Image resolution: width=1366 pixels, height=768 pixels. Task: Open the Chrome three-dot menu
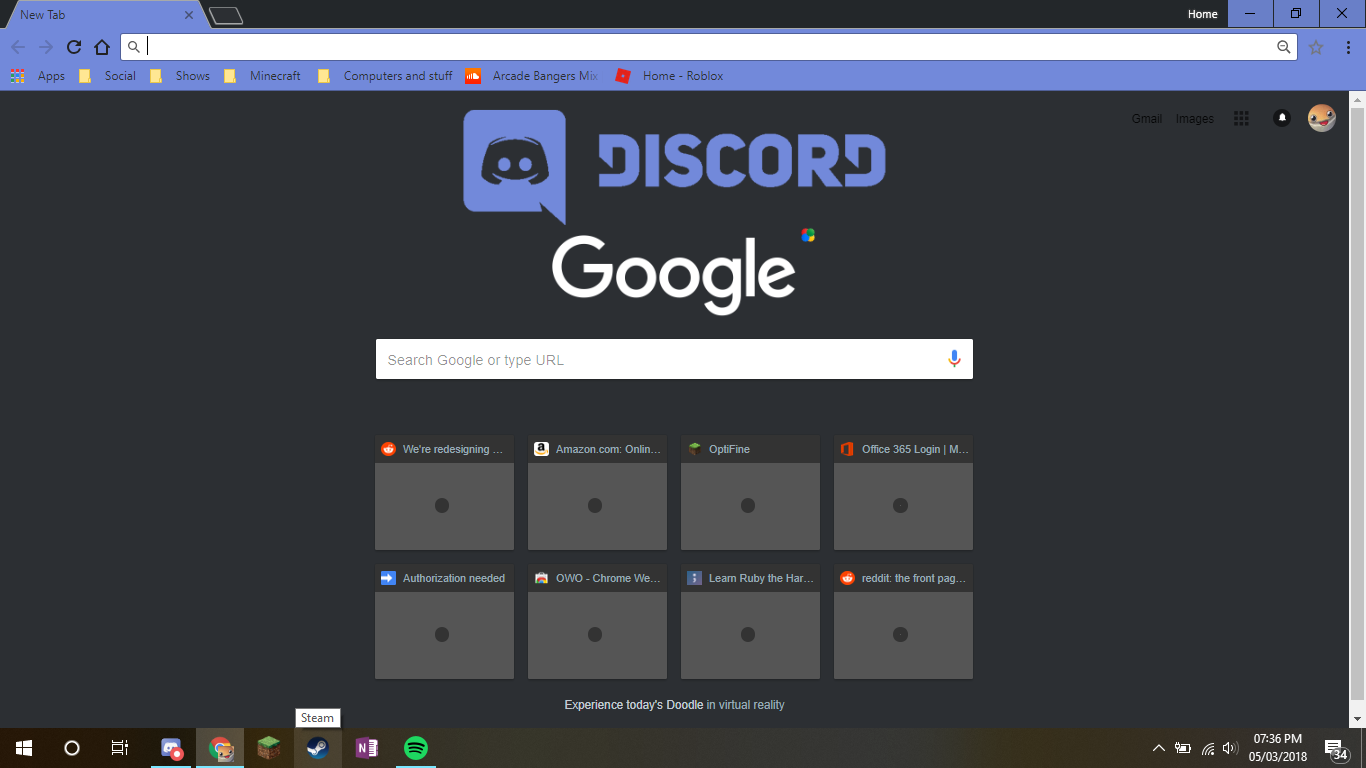[1348, 47]
